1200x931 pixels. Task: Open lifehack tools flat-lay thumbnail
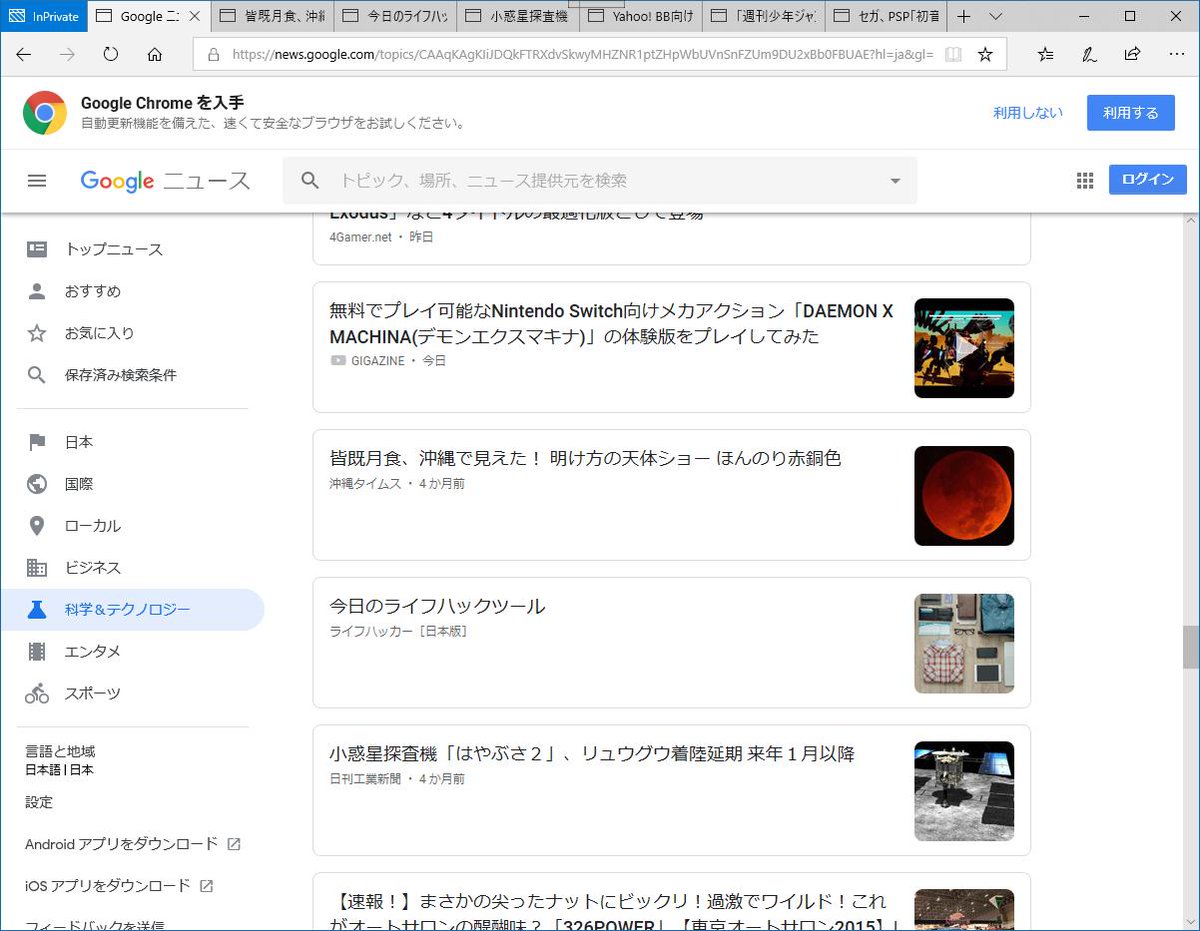click(964, 644)
